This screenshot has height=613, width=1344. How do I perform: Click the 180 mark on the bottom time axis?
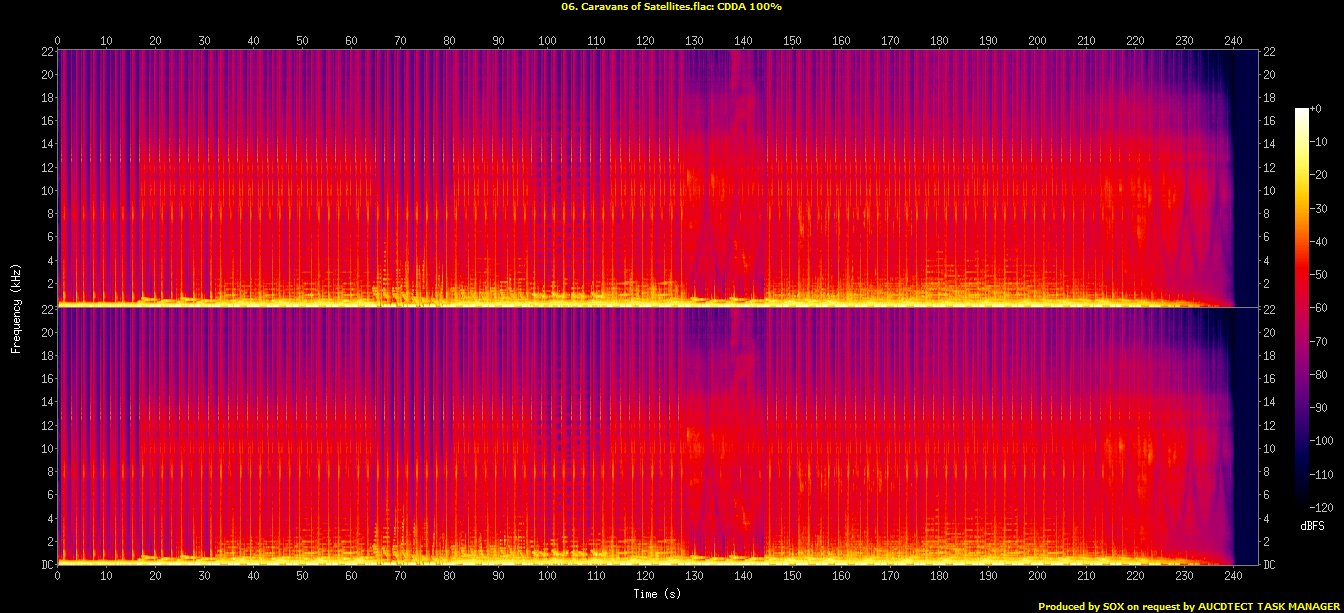[939, 576]
